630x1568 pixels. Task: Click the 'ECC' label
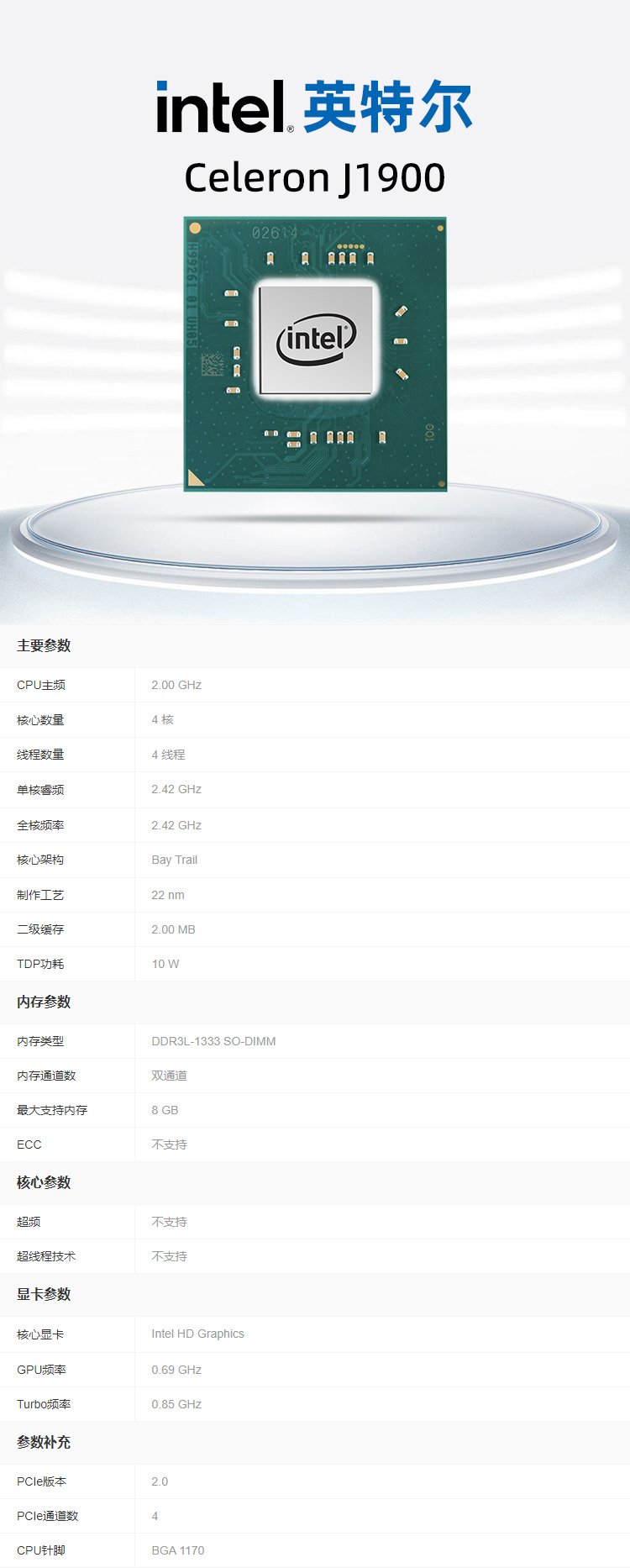(29, 1144)
